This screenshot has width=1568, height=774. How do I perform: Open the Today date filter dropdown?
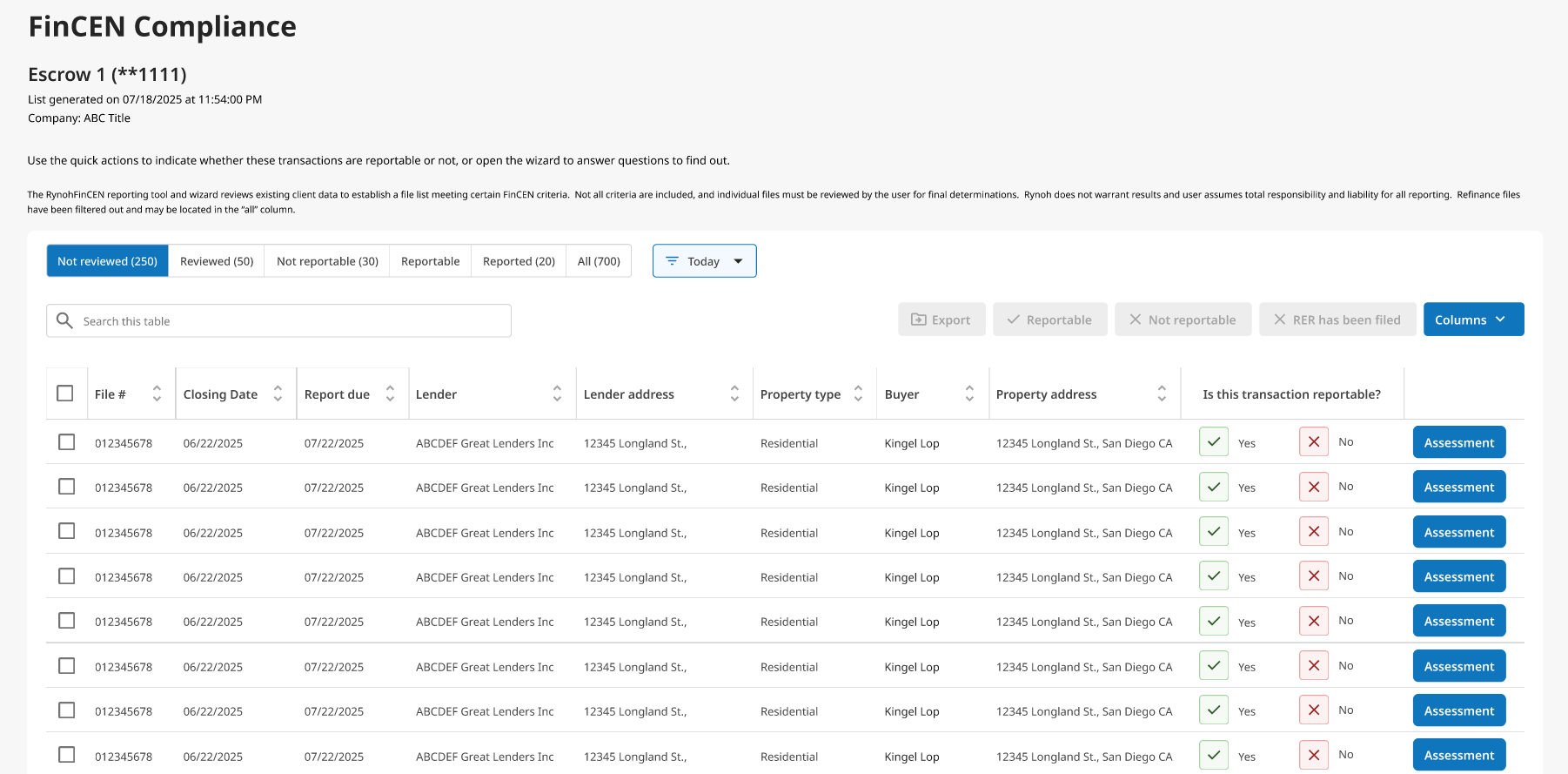704,261
